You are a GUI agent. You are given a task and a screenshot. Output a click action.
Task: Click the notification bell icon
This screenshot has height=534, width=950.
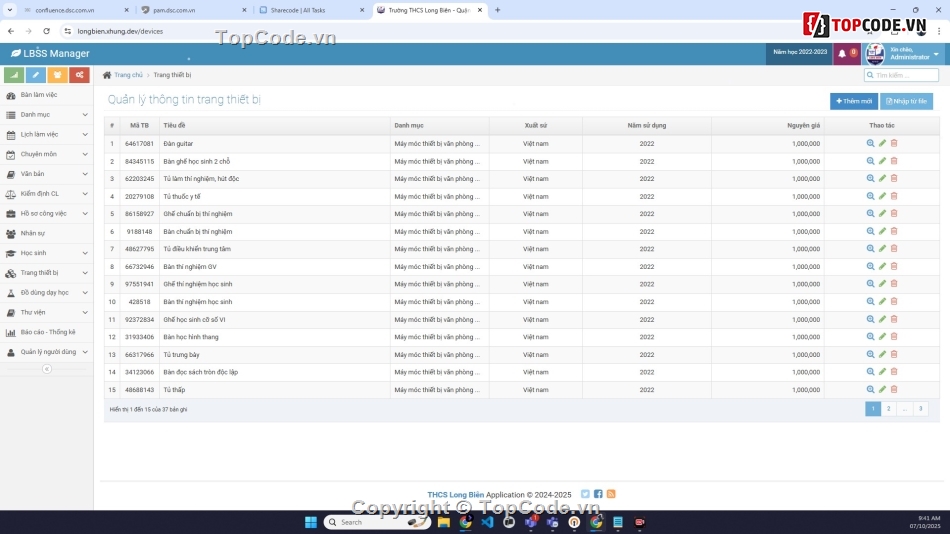click(x=842, y=54)
